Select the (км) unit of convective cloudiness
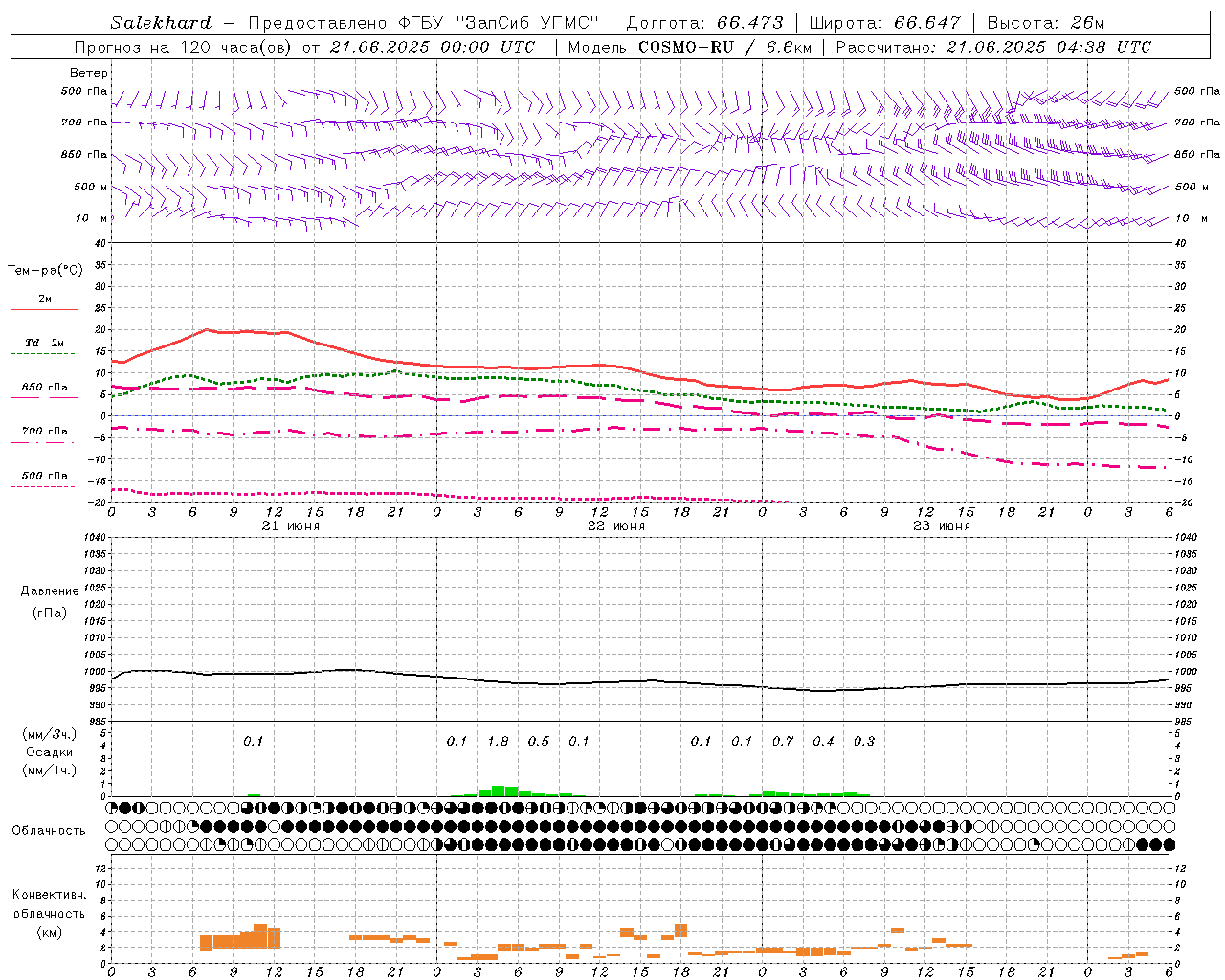 (49, 932)
